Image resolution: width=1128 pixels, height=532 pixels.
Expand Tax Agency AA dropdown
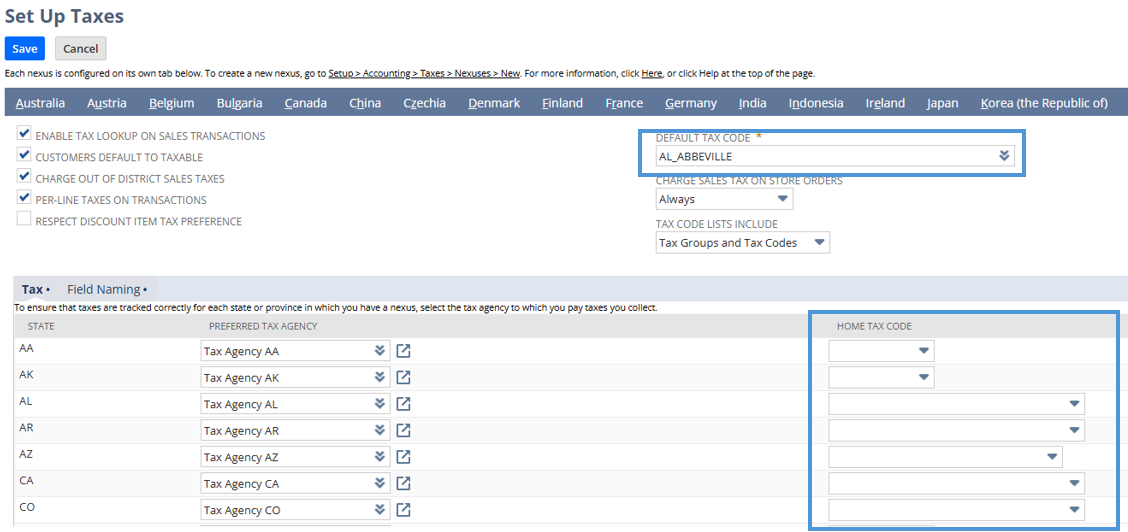coord(380,352)
